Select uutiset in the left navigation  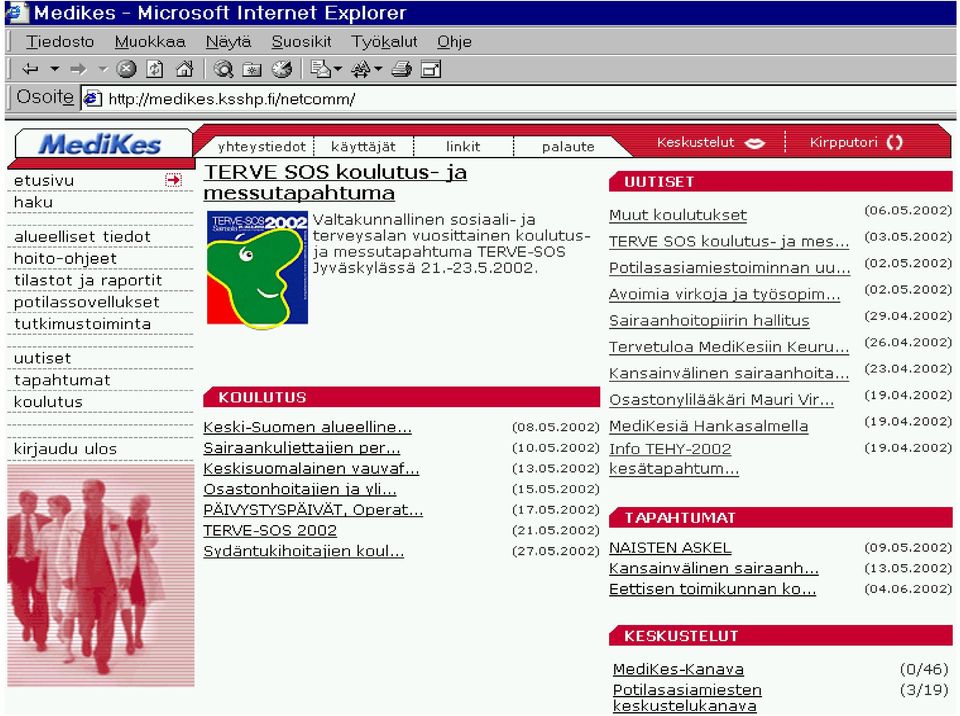point(42,358)
